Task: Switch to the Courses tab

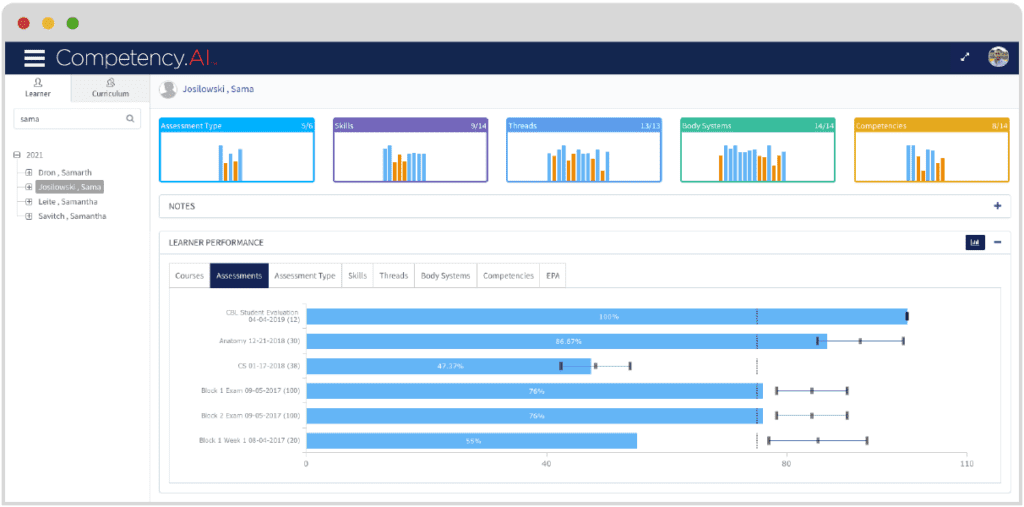Action: point(189,276)
